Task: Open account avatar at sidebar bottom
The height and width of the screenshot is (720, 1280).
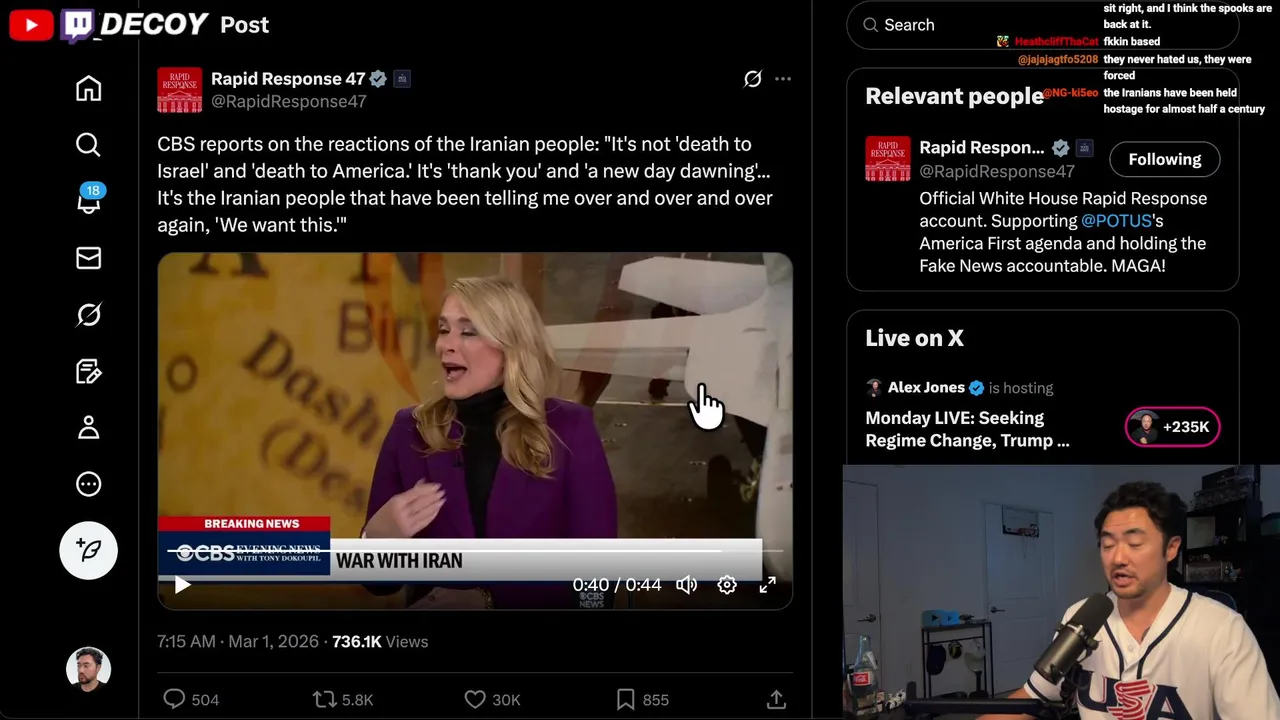Action: (88, 670)
